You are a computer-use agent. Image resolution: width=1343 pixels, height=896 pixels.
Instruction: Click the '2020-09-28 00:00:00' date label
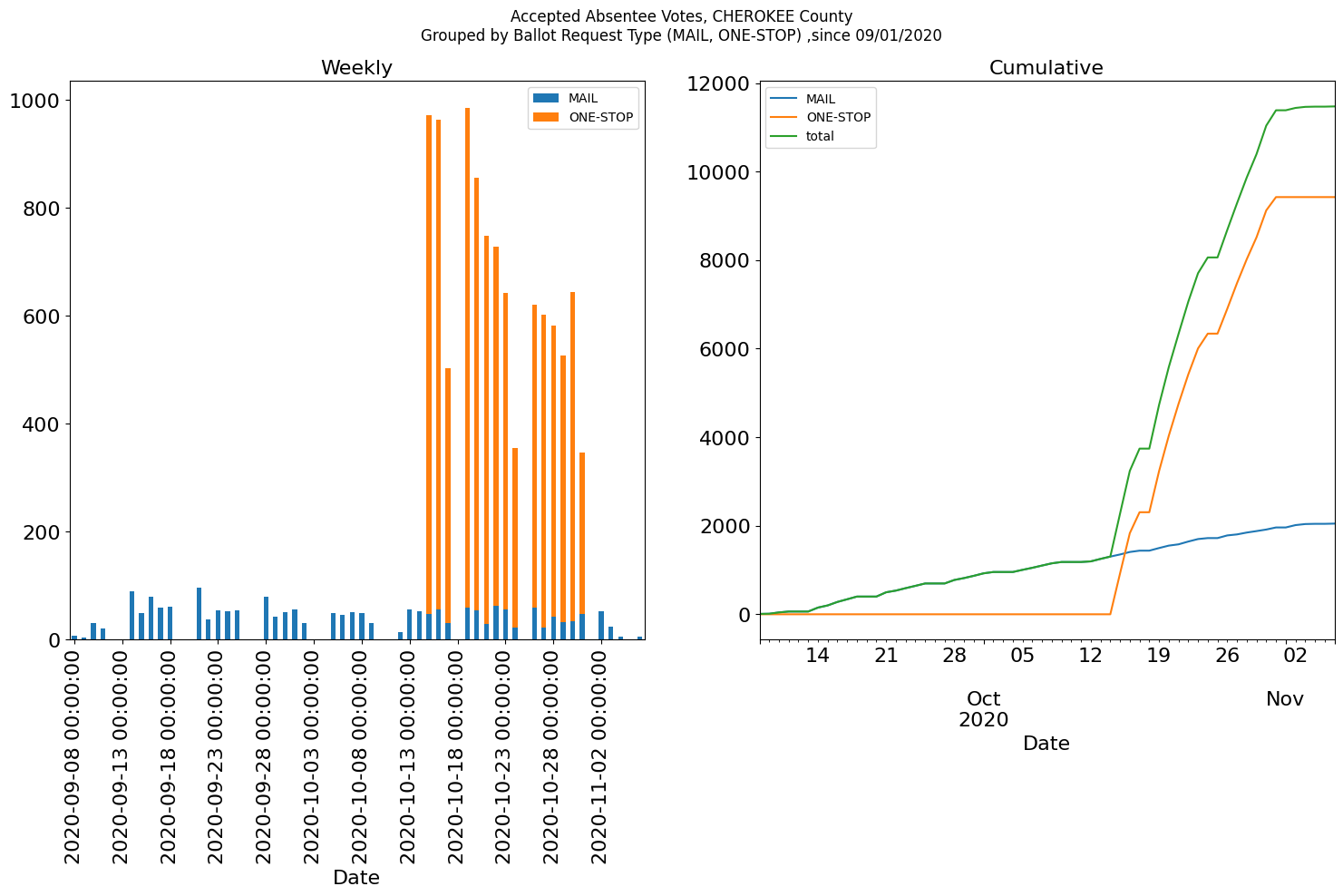tap(266, 755)
